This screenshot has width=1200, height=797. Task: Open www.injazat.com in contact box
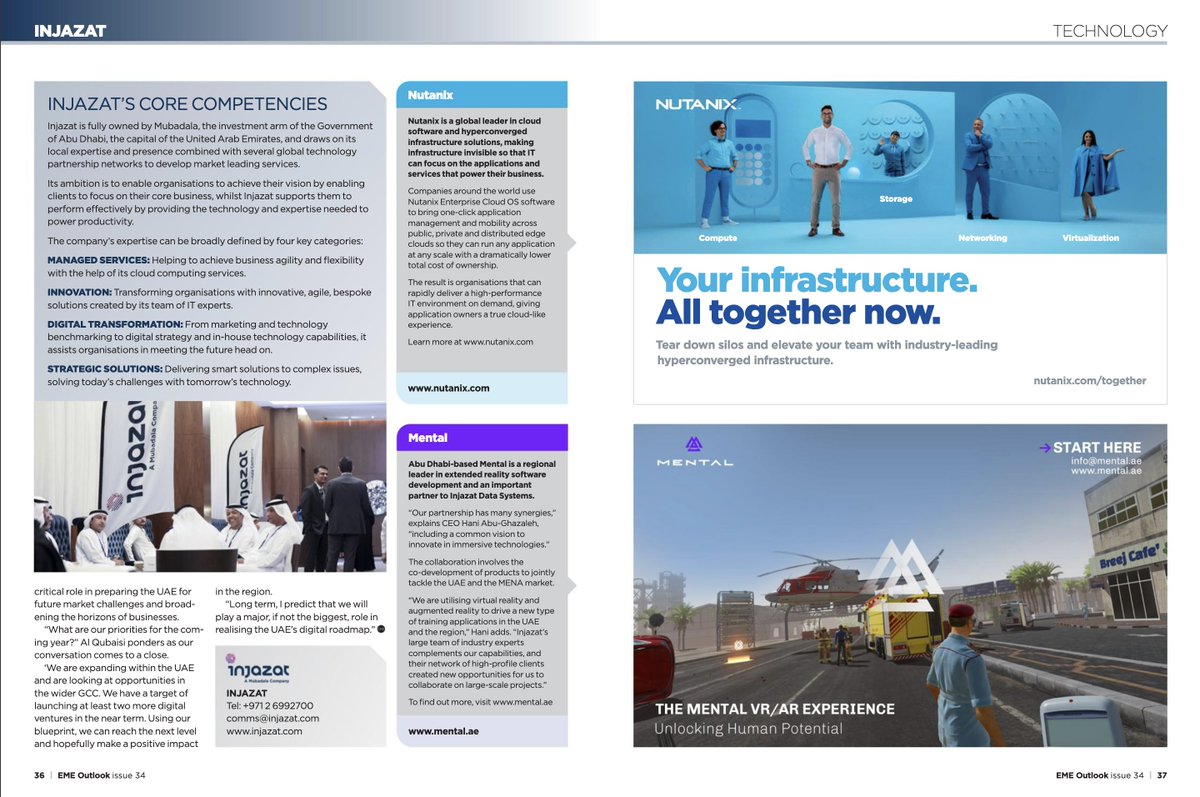[264, 731]
